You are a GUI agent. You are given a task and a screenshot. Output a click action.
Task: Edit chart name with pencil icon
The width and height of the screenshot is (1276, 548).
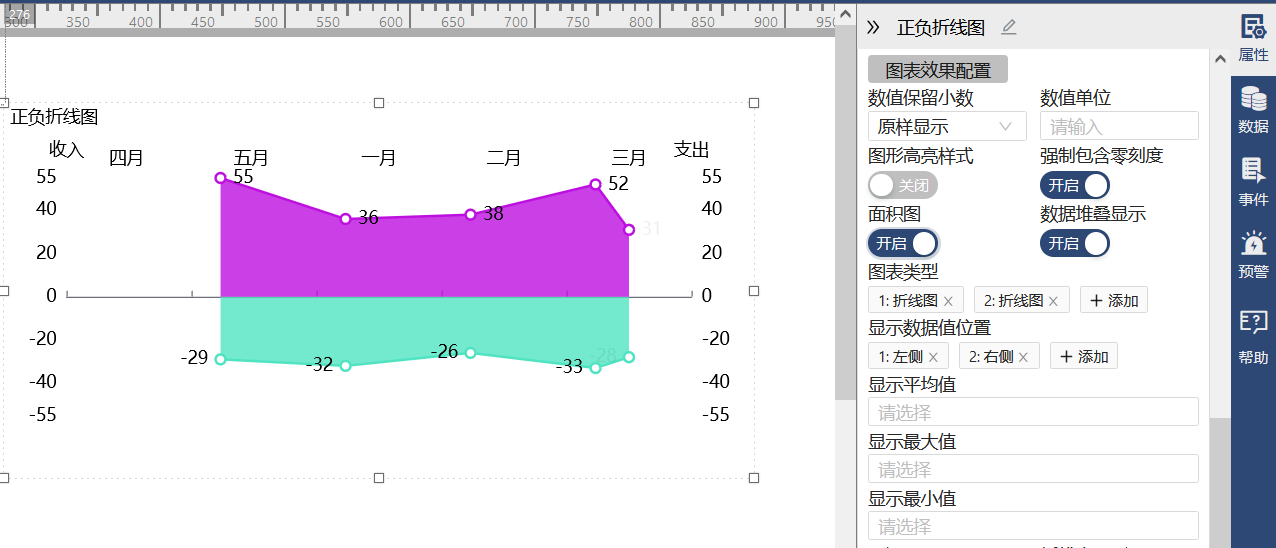[x=1009, y=27]
